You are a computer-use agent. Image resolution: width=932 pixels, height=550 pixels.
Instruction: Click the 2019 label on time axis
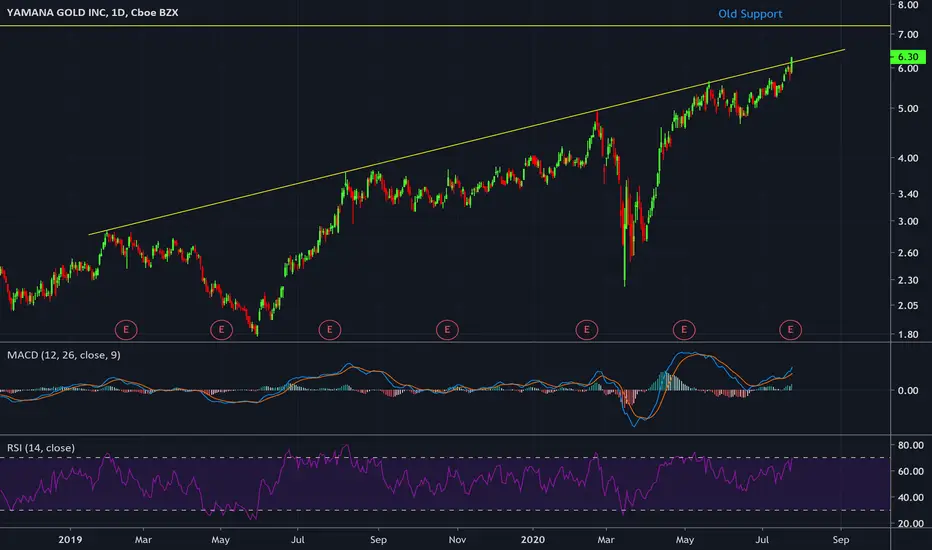[70, 540]
